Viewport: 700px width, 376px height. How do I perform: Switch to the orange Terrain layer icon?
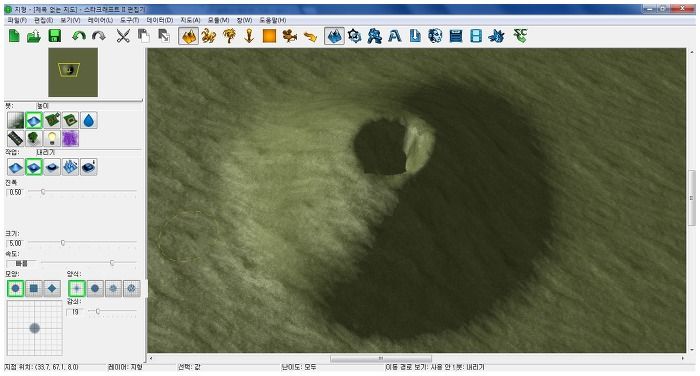tap(188, 36)
